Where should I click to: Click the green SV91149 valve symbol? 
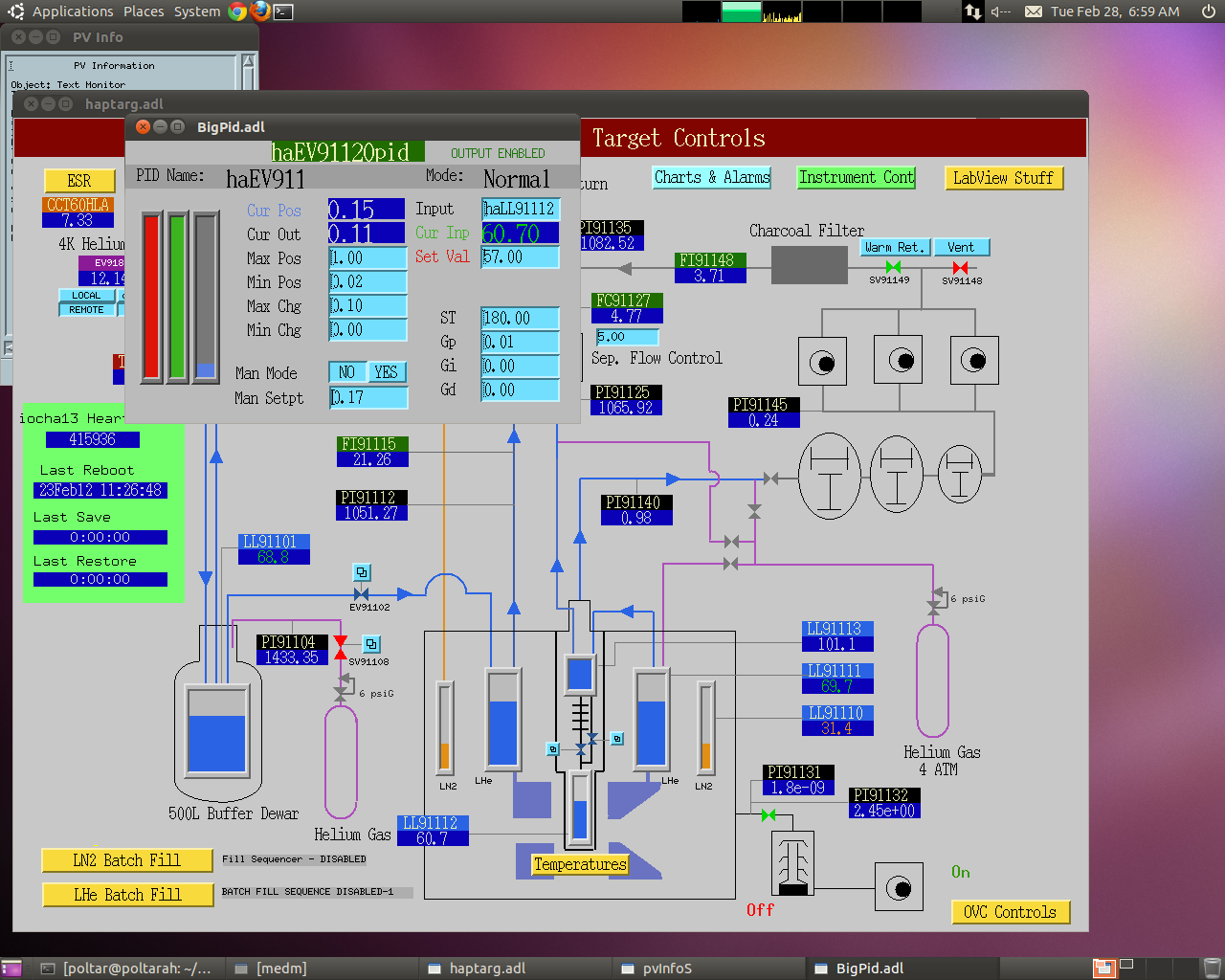click(893, 267)
